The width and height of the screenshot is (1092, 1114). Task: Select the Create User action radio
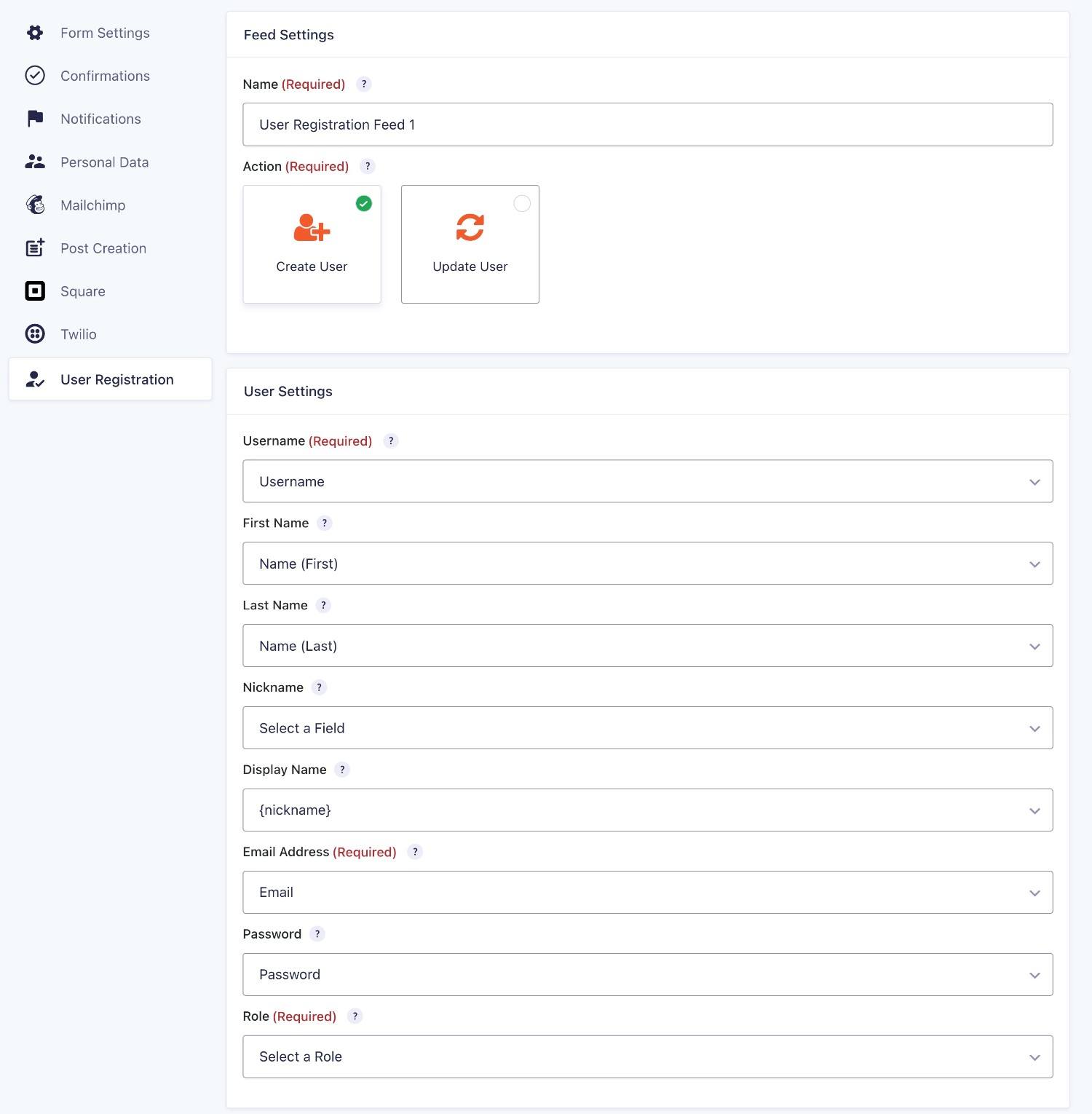[x=364, y=203]
